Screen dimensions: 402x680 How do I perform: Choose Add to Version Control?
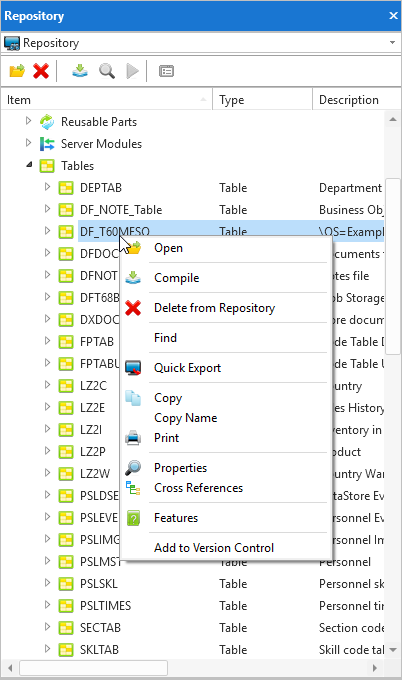coord(214,548)
